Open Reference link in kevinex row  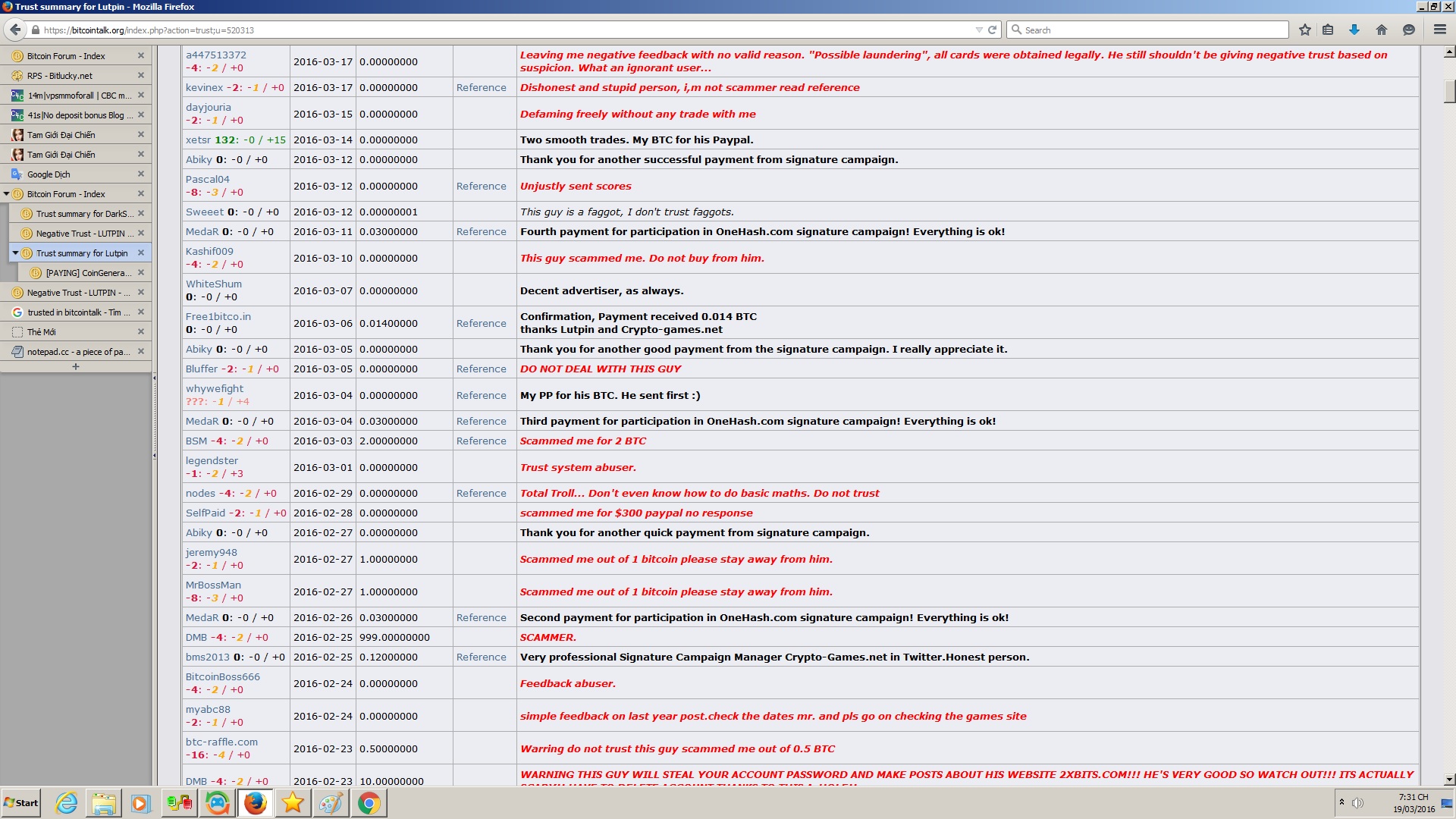(x=482, y=88)
